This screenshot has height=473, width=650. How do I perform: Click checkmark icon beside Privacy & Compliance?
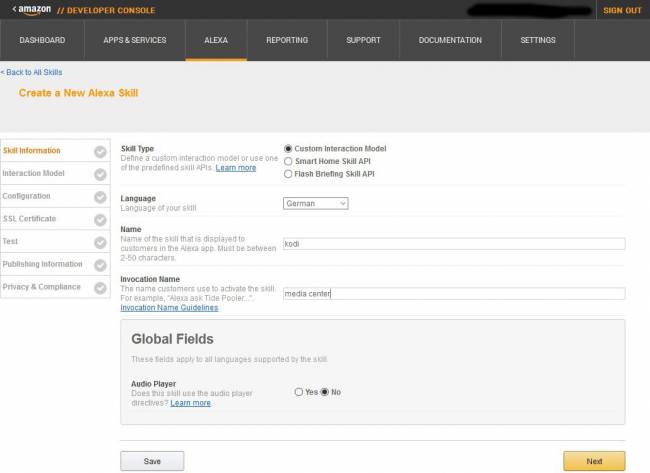100,288
